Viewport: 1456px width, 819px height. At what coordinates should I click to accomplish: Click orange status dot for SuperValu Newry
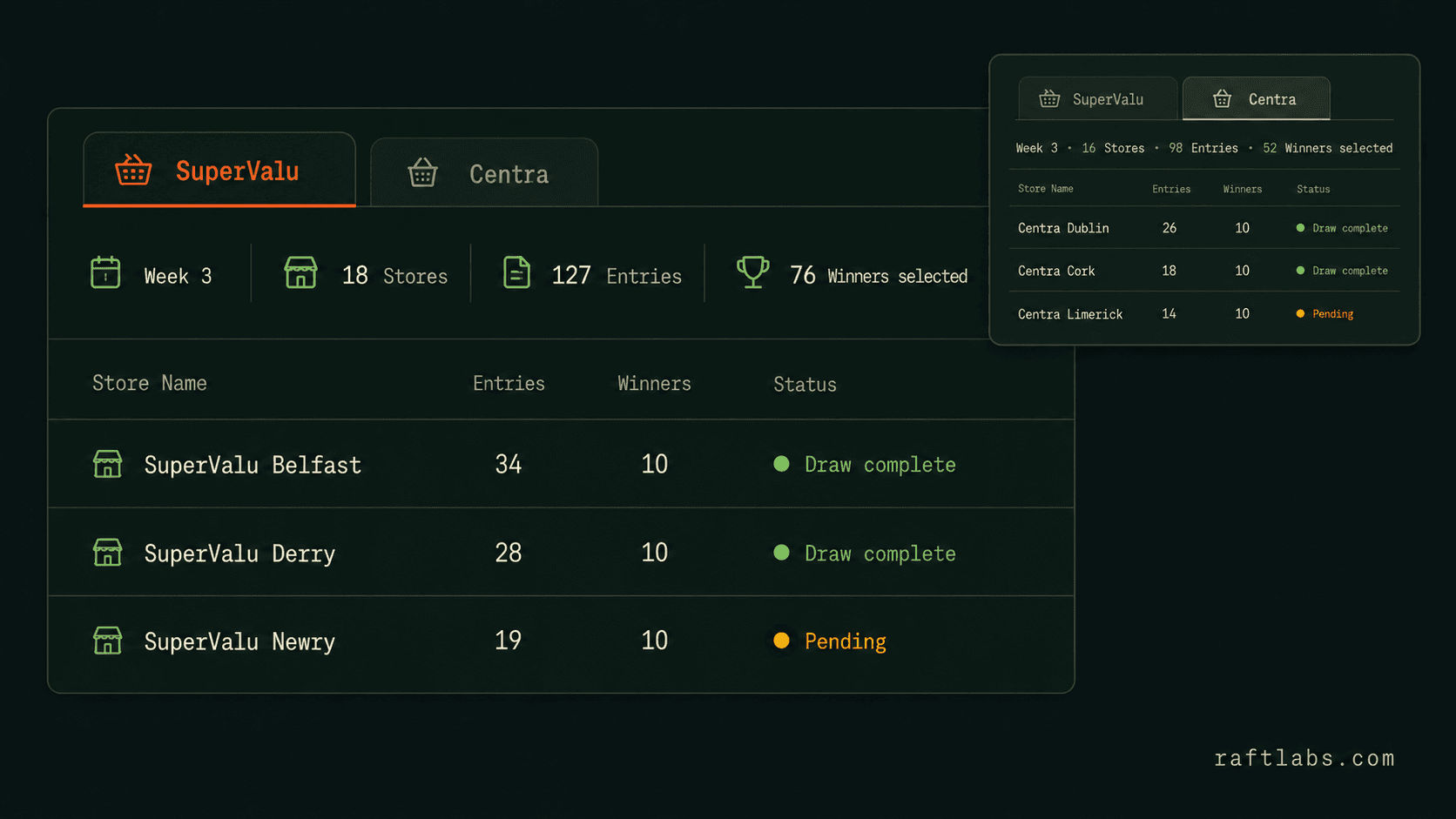pyautogui.click(x=781, y=641)
